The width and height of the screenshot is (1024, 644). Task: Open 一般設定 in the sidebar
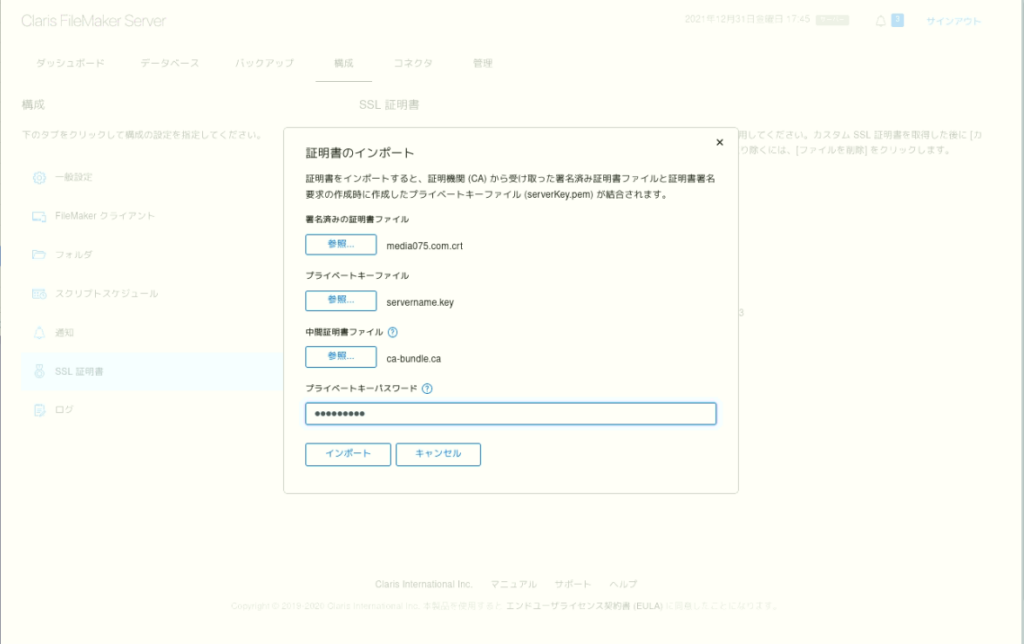(x=73, y=177)
